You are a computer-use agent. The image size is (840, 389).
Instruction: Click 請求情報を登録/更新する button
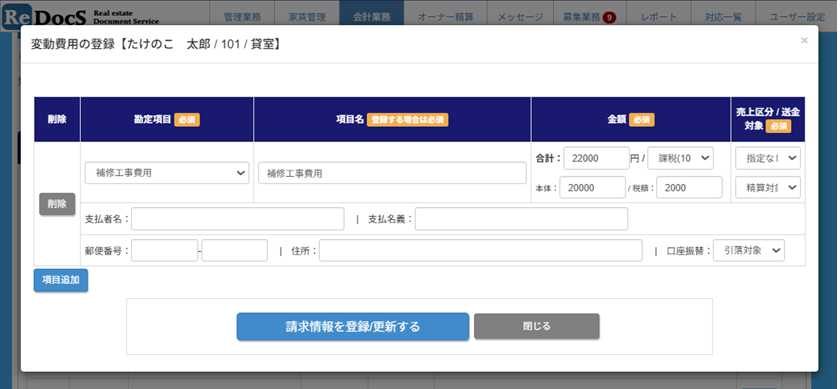352,326
